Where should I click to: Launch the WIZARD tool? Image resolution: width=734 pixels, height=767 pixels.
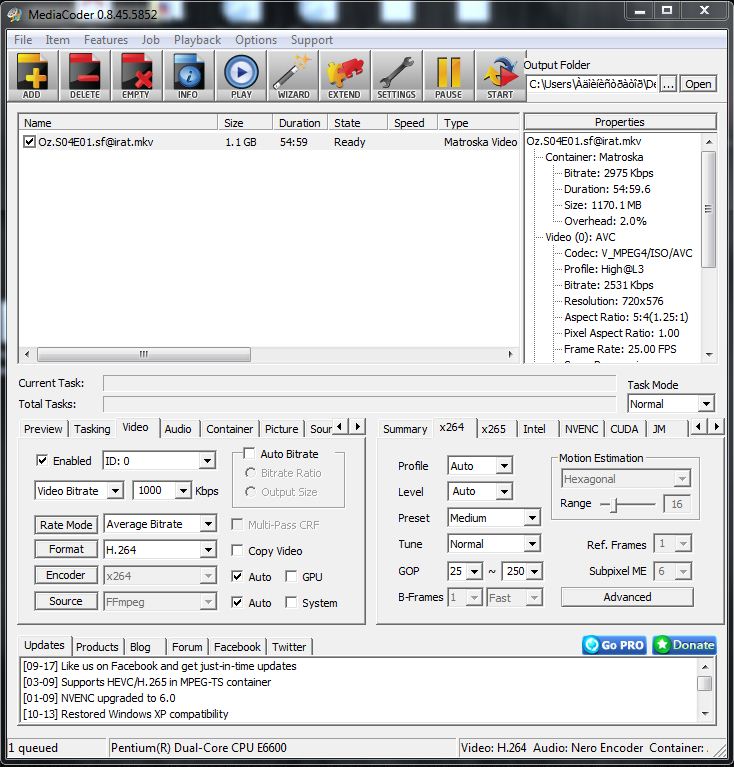pyautogui.click(x=293, y=76)
